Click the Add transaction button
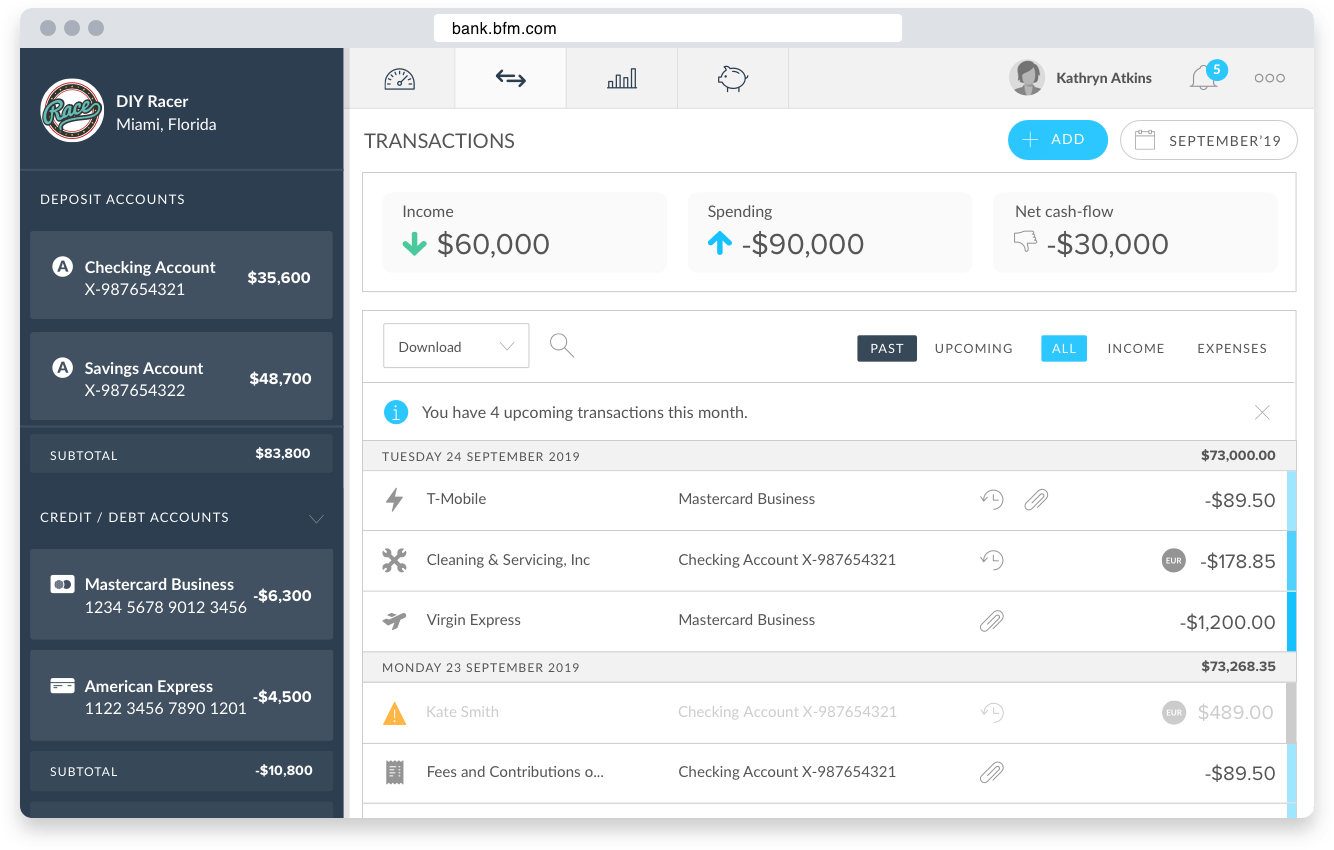 [x=1057, y=140]
